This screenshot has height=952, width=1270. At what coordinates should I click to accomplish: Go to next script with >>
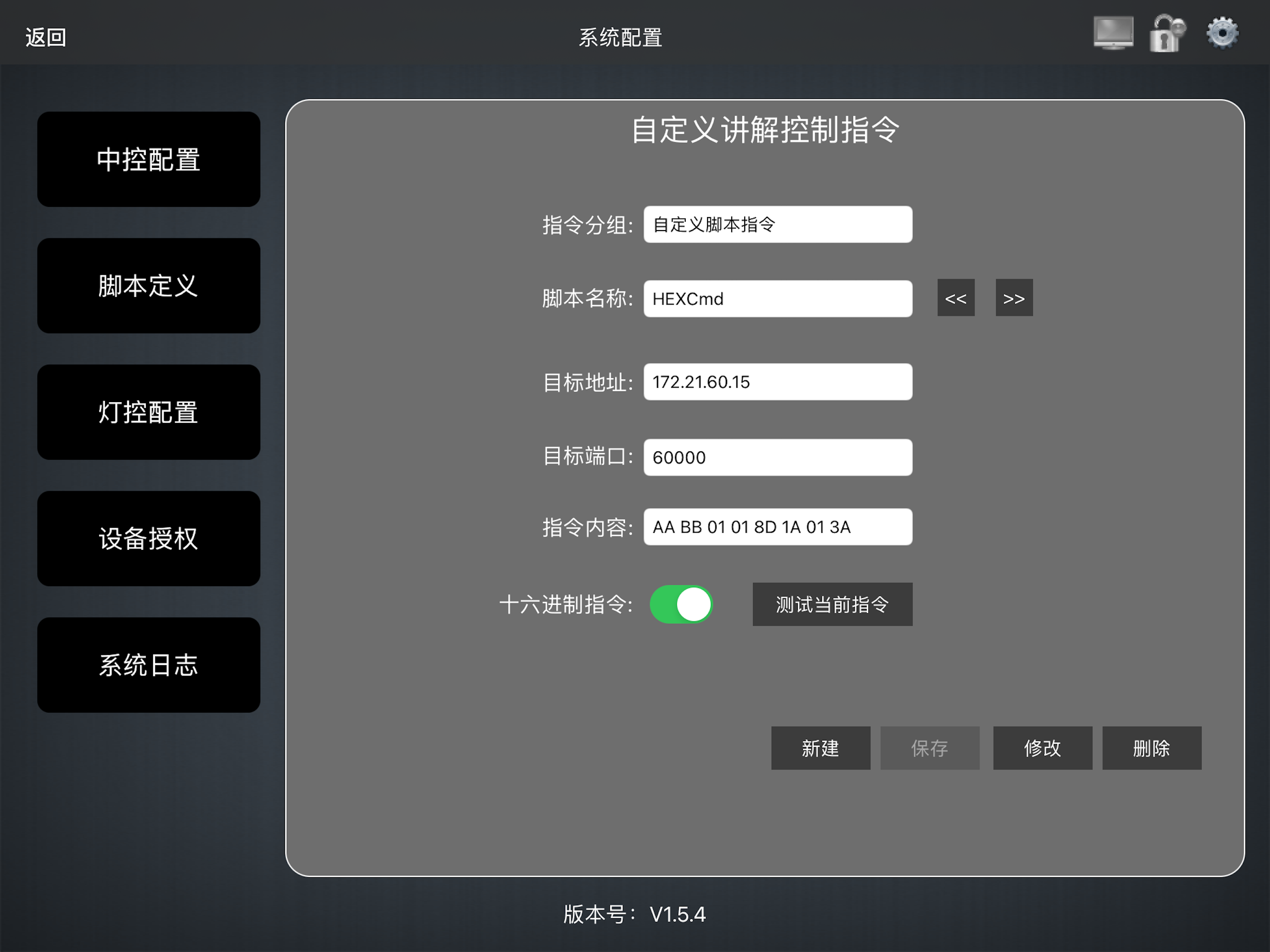pos(1014,297)
